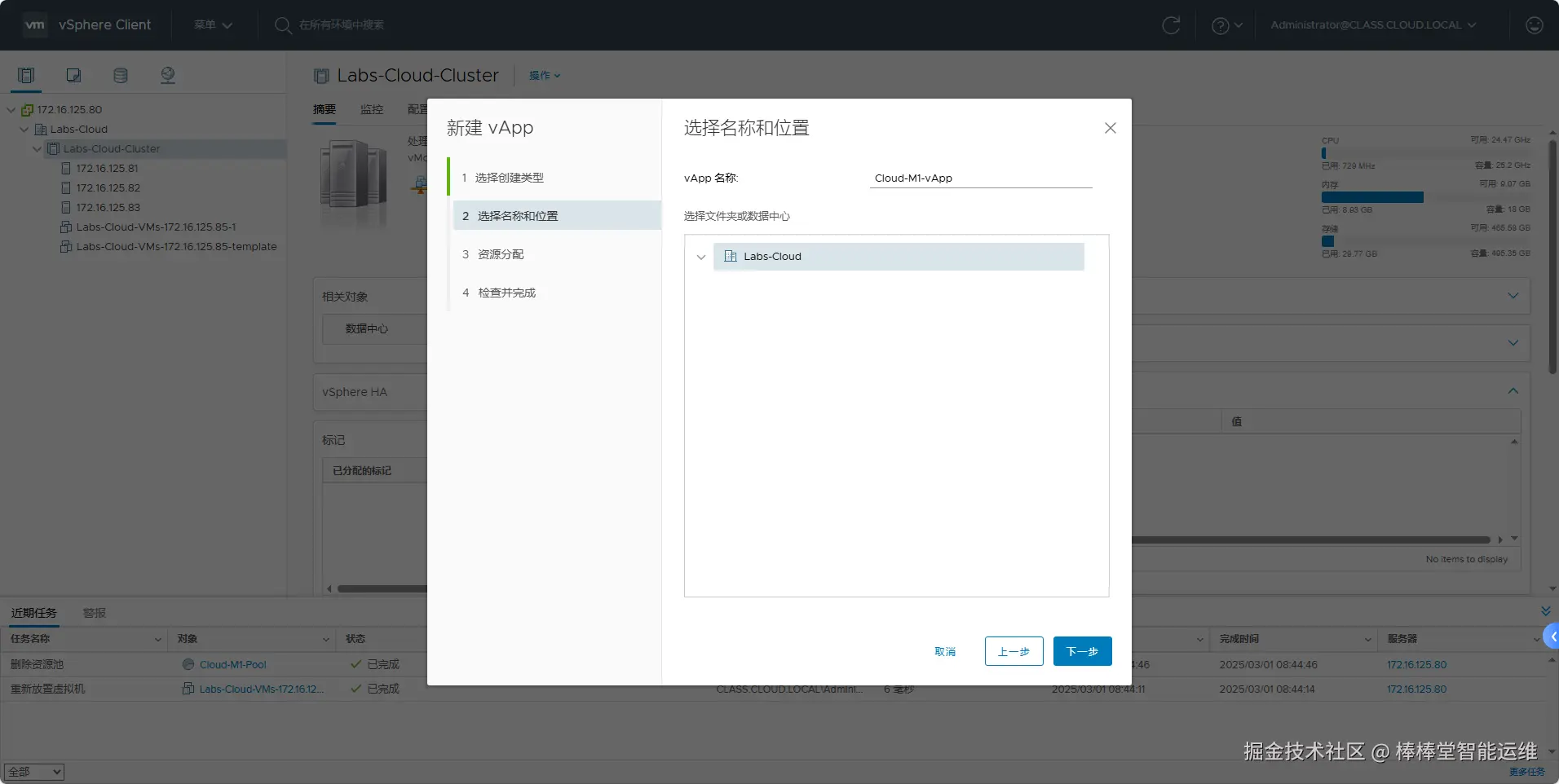Select Labs-Cloud in the dialog folder tree
The image size is (1559, 784).
(x=899, y=257)
